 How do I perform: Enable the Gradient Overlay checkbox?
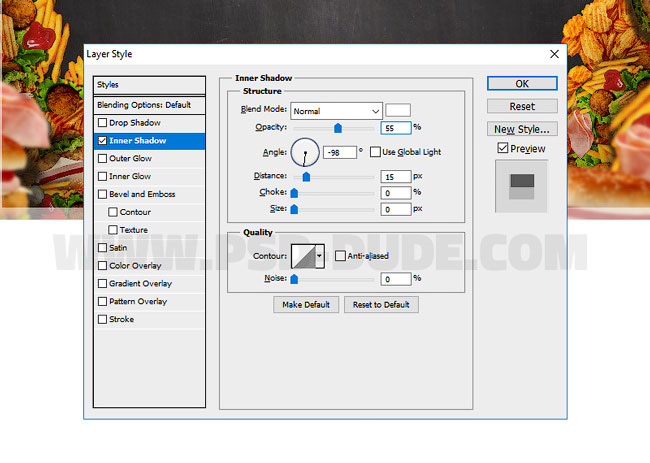point(102,283)
